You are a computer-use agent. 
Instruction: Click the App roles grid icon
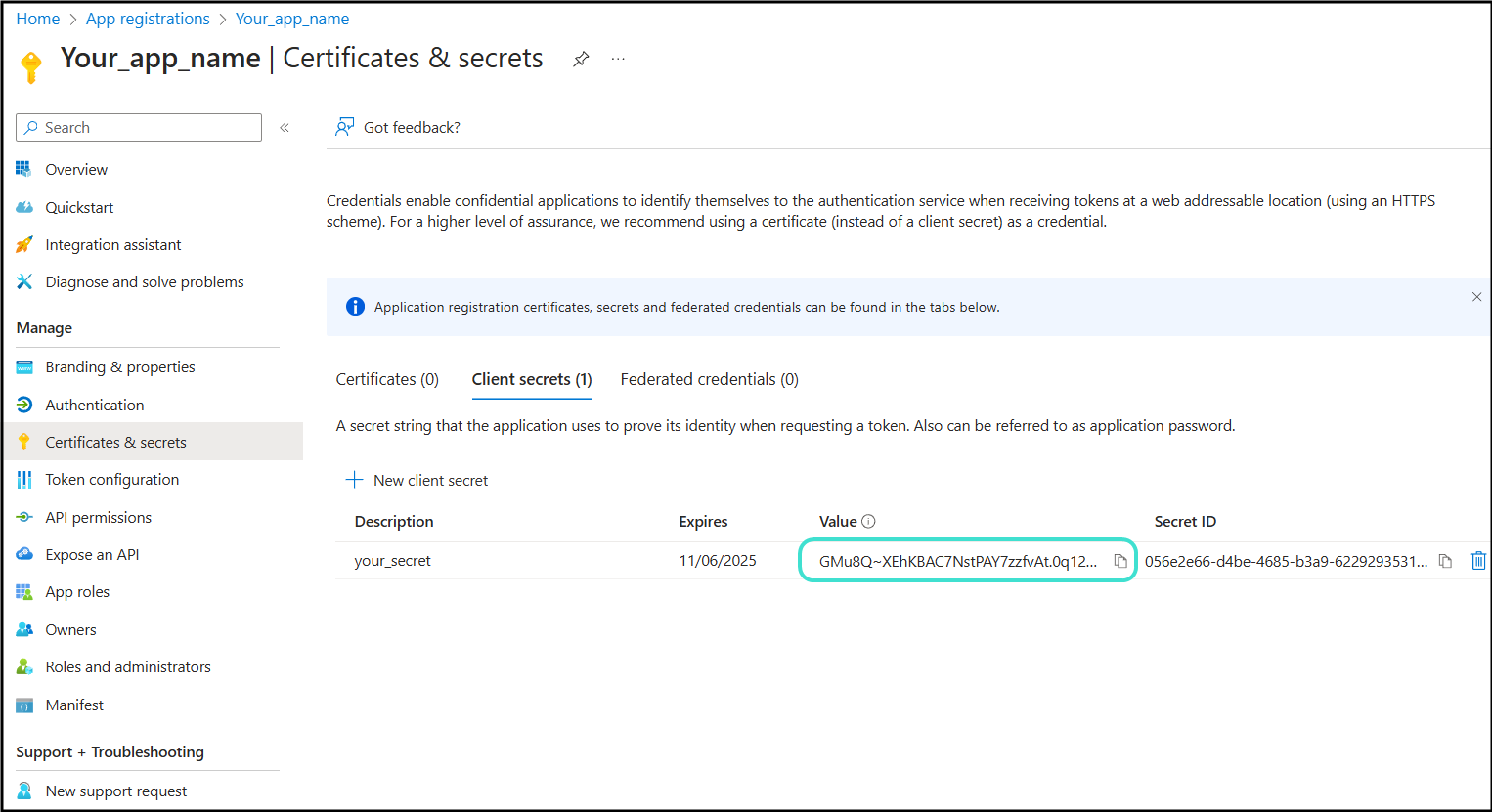coord(24,592)
